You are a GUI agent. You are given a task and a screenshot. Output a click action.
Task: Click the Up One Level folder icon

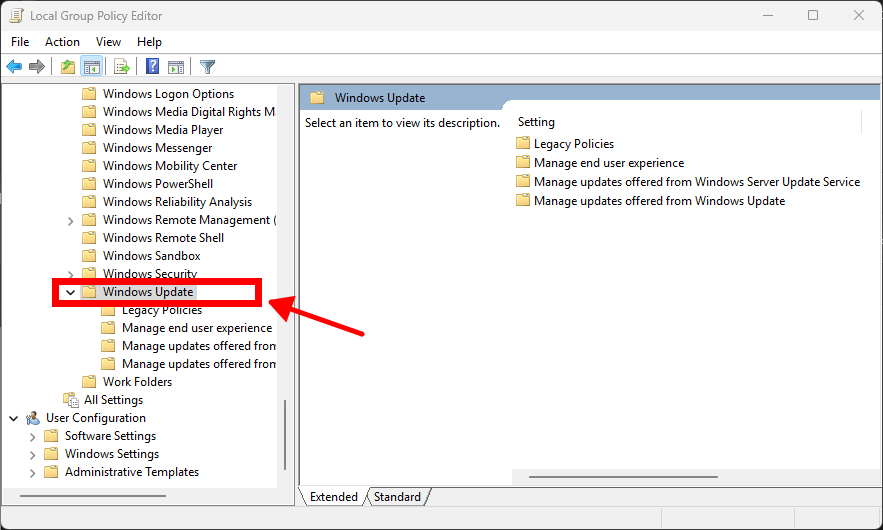coord(67,67)
